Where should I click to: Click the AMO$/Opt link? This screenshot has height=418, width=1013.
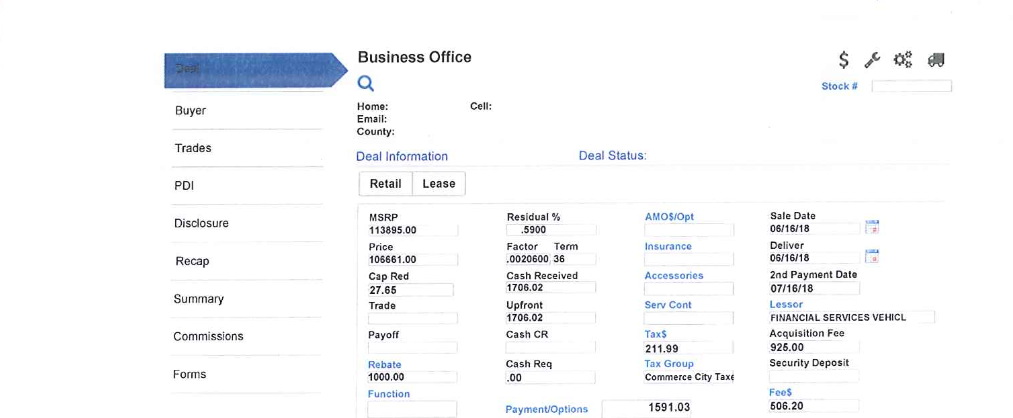pos(669,217)
